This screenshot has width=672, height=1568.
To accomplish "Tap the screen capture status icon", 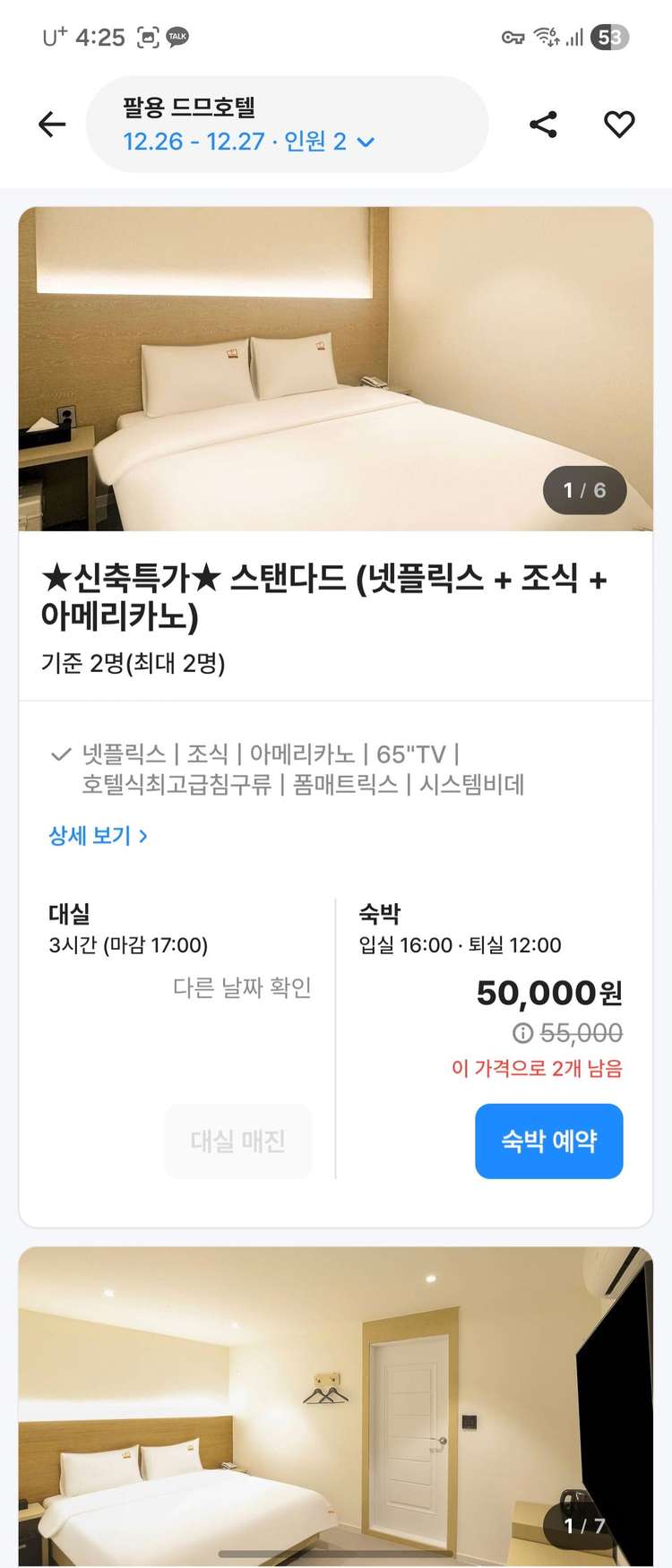I will pos(148,37).
